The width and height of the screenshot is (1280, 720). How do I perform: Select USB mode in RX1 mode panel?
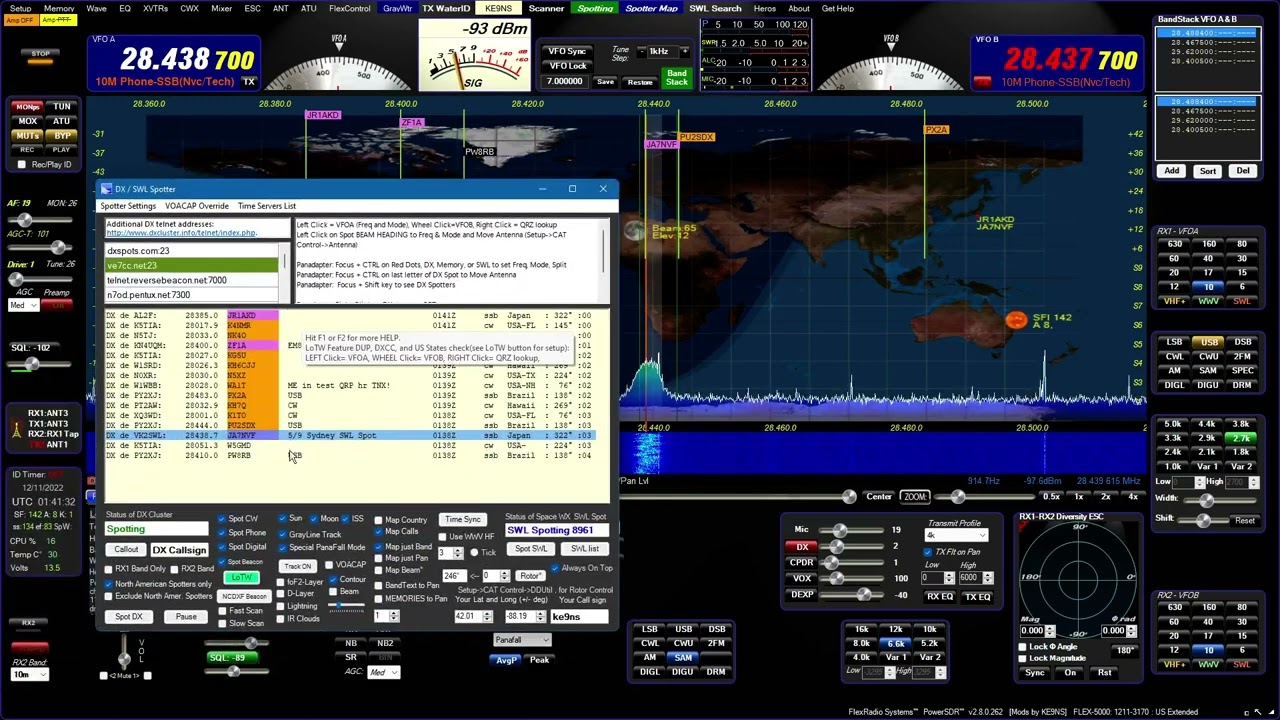tap(1209, 342)
